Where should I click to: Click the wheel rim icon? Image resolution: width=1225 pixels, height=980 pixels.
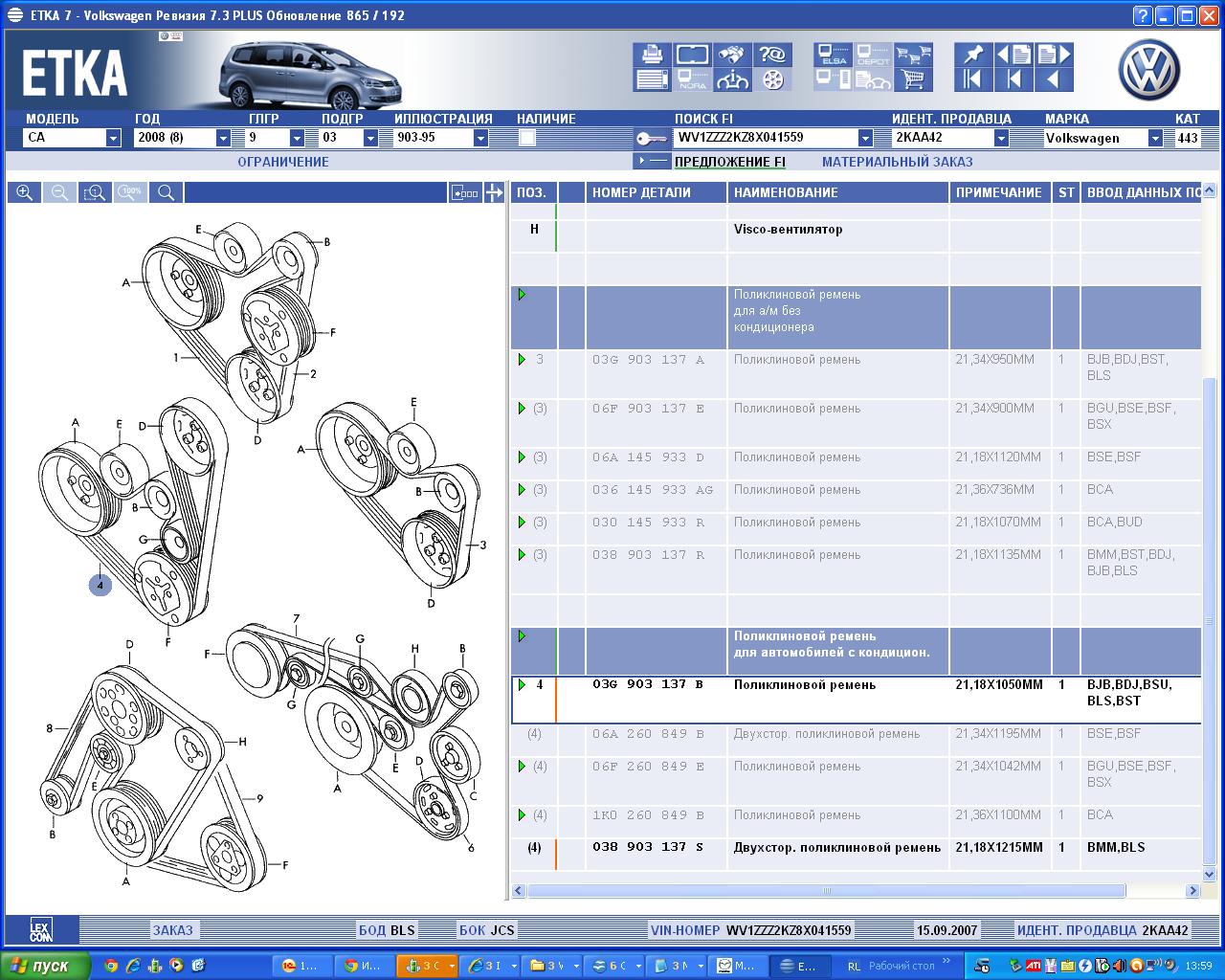pyautogui.click(x=773, y=79)
